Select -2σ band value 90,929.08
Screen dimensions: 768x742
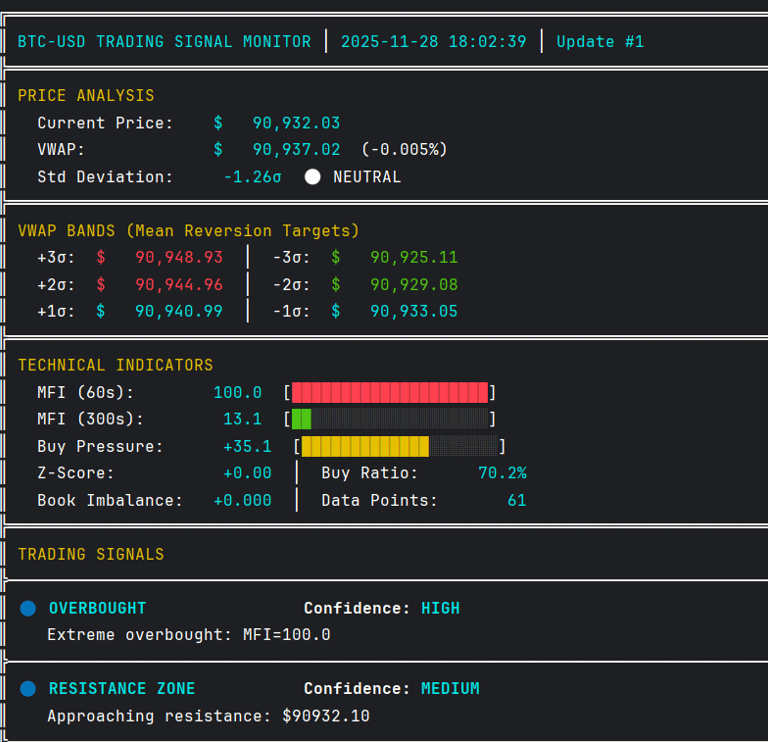[414, 285]
